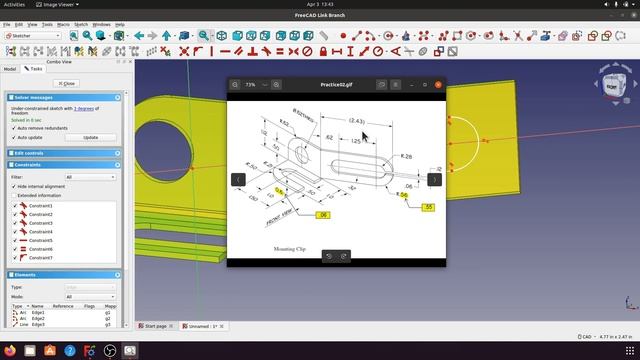
Task: Toggle Auto update checkbox
Action: coord(14,138)
